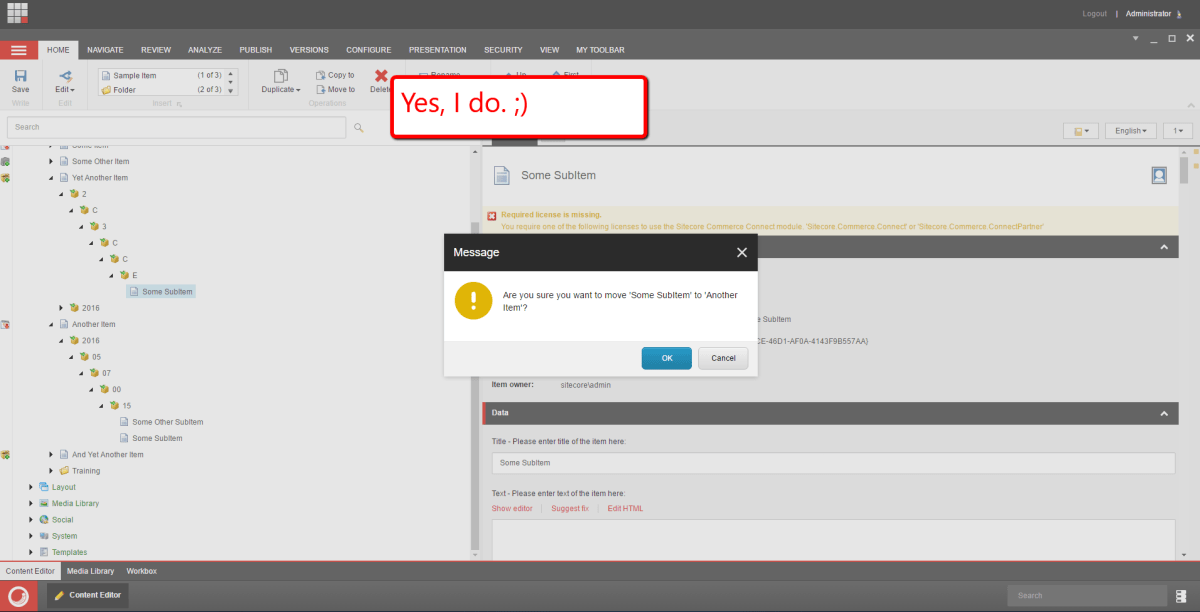1200x612 pixels.
Task: Open the Duplicate dropdown
Action: pyautogui.click(x=280, y=89)
